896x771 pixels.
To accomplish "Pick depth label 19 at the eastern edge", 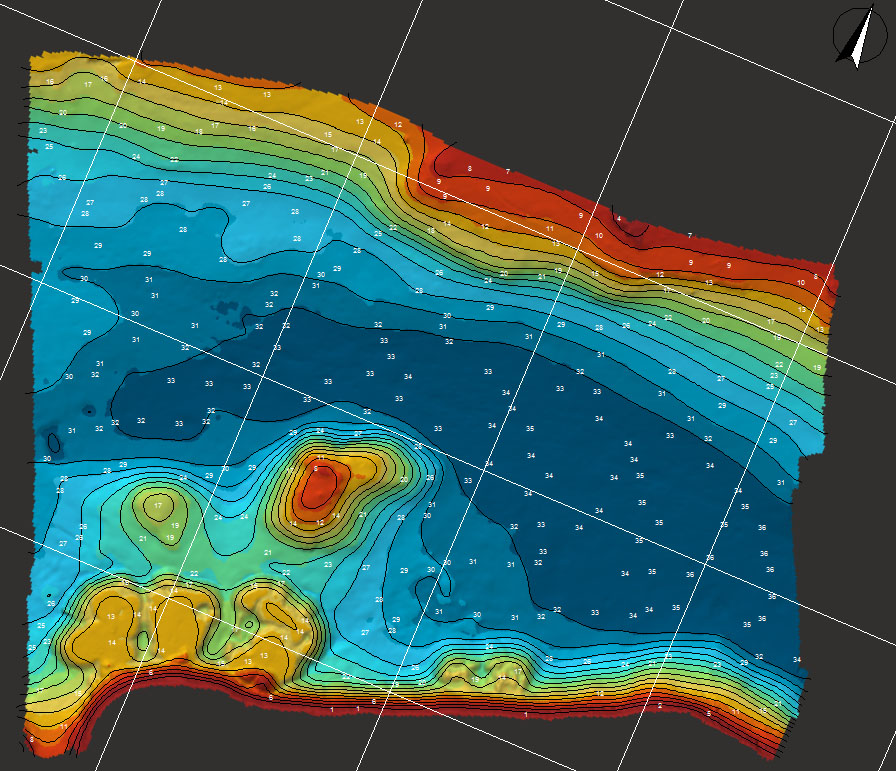I will [x=817, y=368].
